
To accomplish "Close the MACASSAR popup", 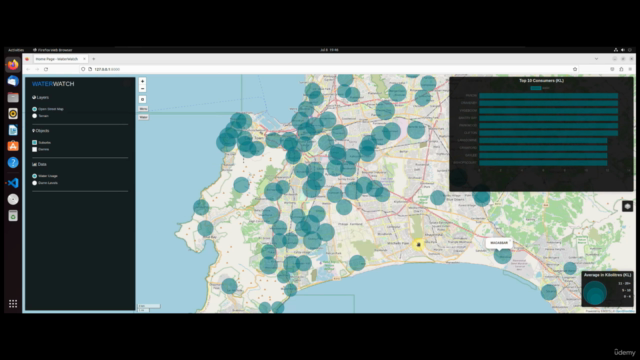I will click(510, 240).
